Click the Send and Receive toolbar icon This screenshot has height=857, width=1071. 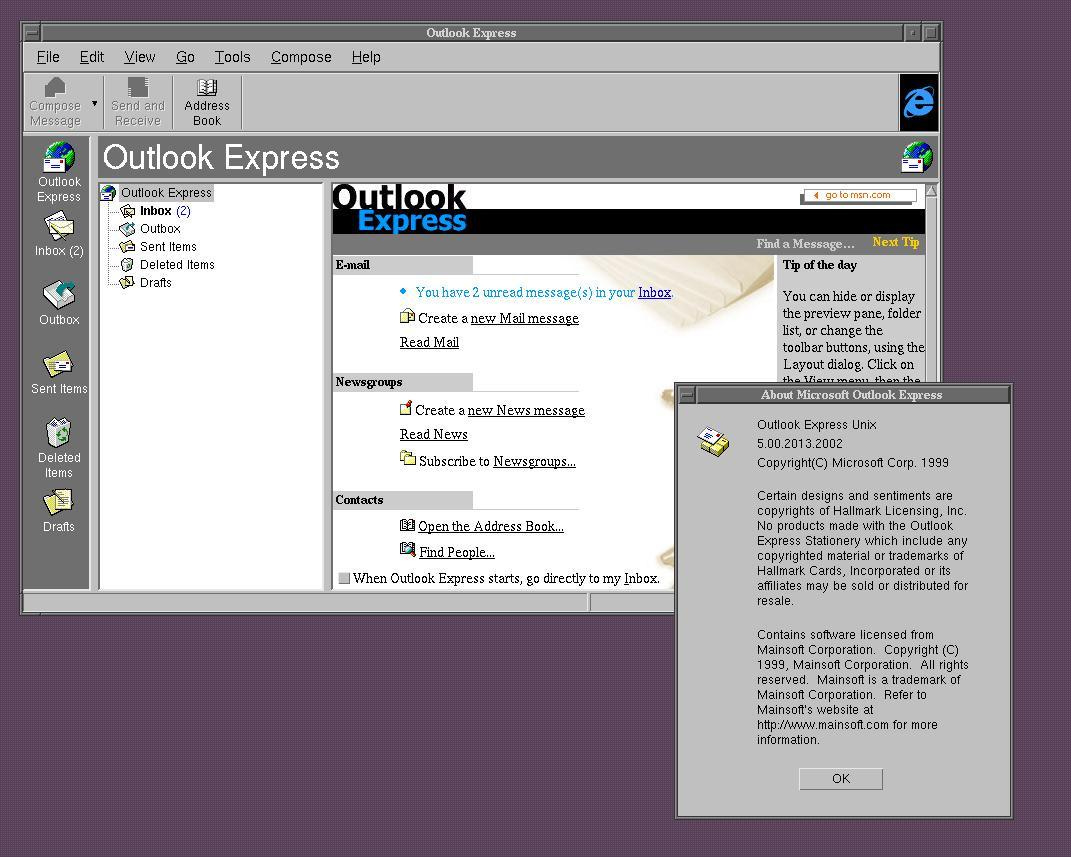click(x=137, y=100)
